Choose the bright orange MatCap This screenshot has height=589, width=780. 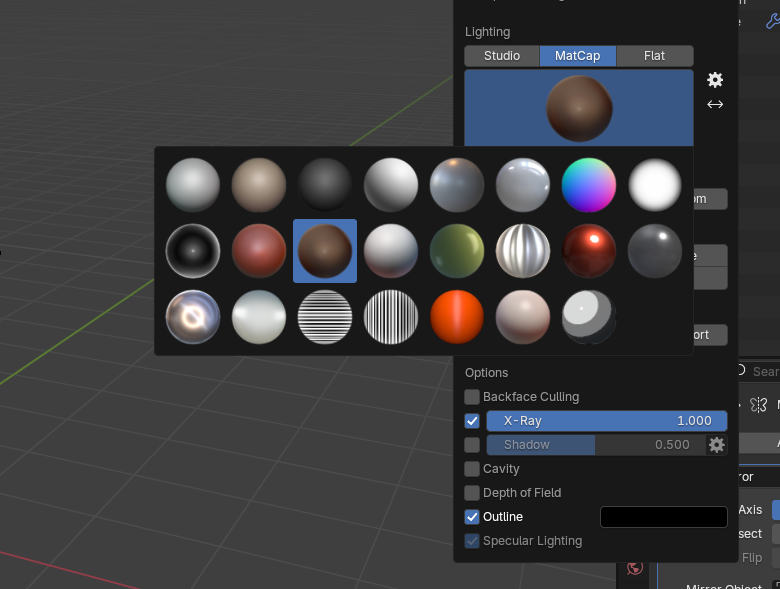457,317
